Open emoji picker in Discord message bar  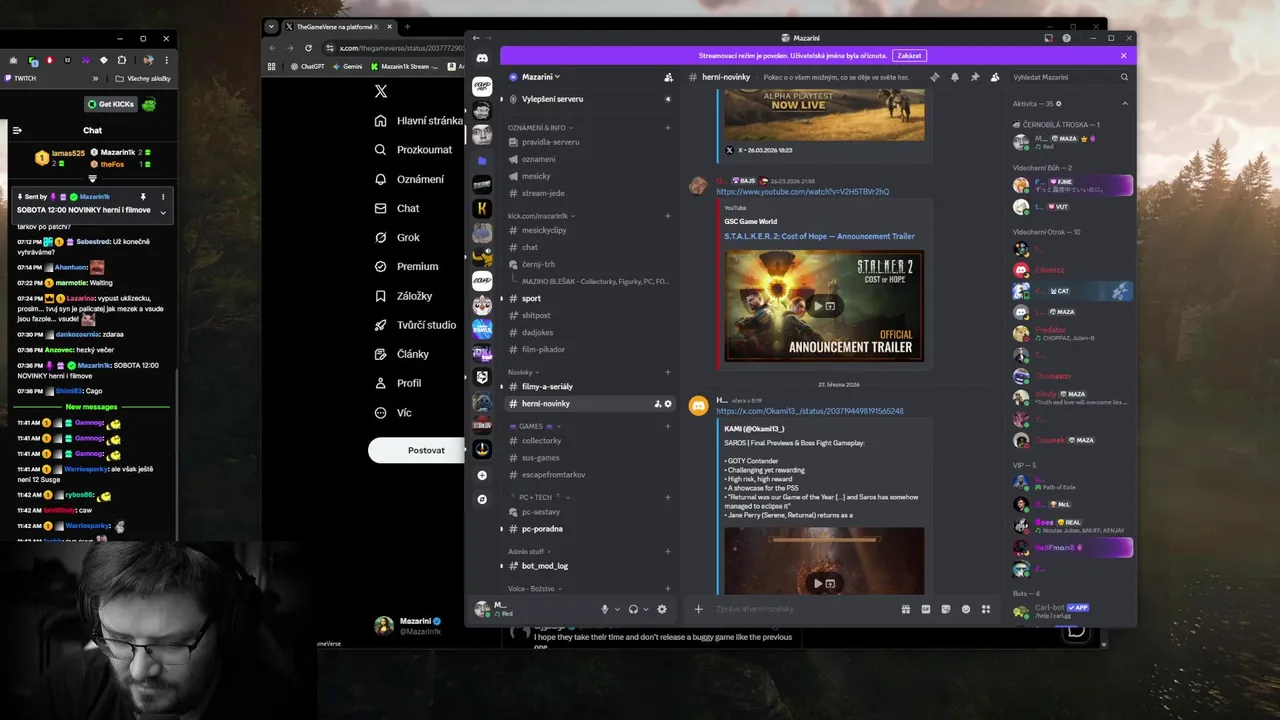pyautogui.click(x=966, y=609)
